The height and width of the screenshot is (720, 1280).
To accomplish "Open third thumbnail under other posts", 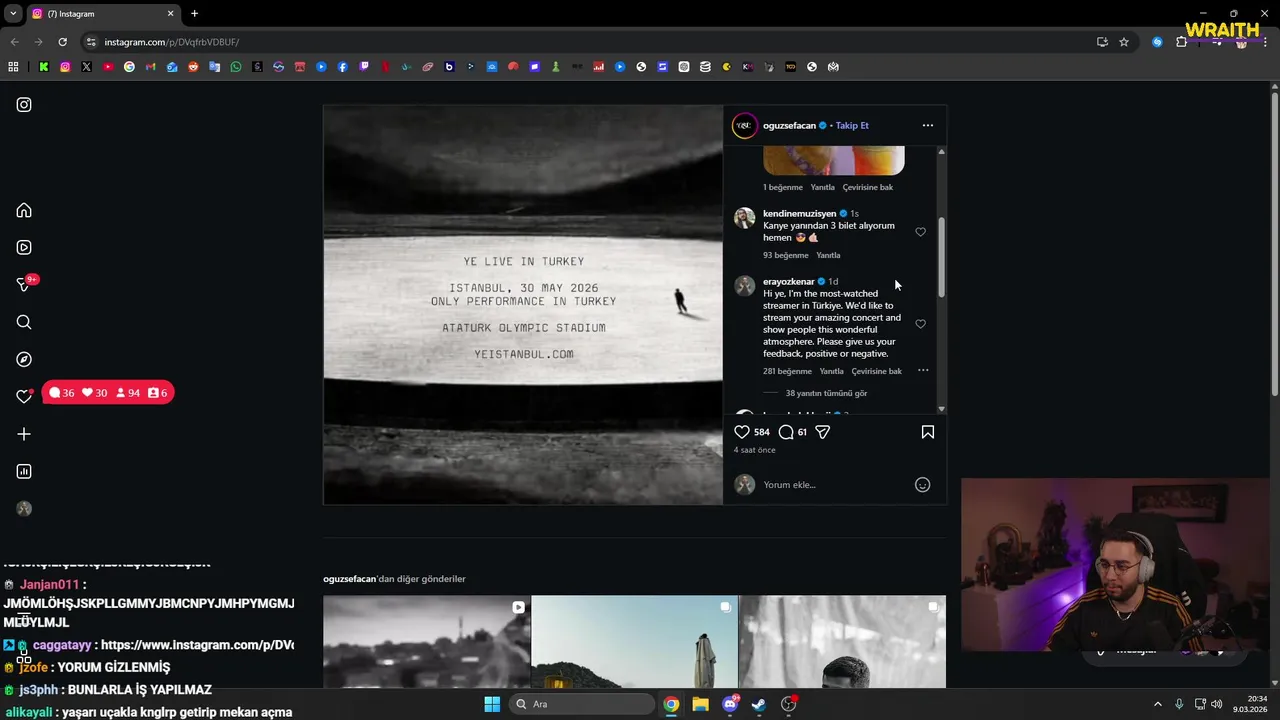I will (842, 642).
